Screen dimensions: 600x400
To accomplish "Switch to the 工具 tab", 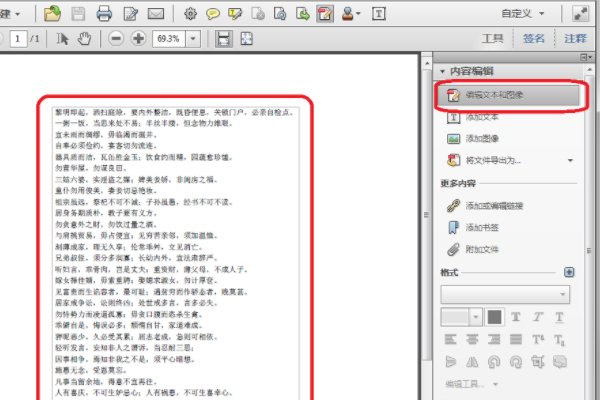I will 493,38.
